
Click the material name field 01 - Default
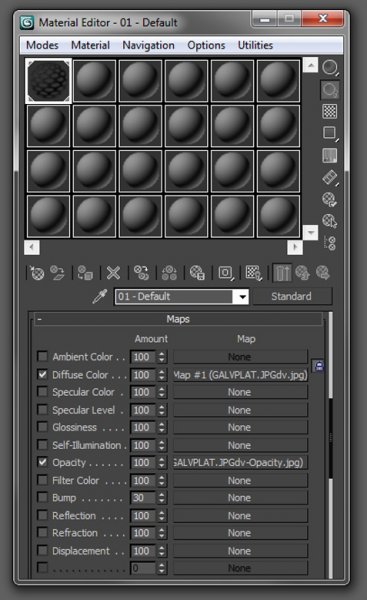[174, 297]
